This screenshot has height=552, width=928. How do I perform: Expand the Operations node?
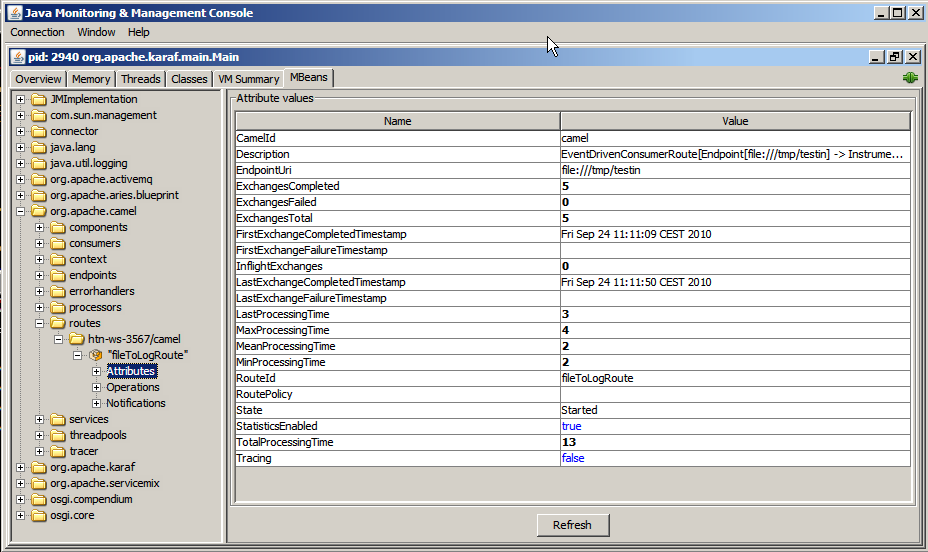[x=96, y=387]
